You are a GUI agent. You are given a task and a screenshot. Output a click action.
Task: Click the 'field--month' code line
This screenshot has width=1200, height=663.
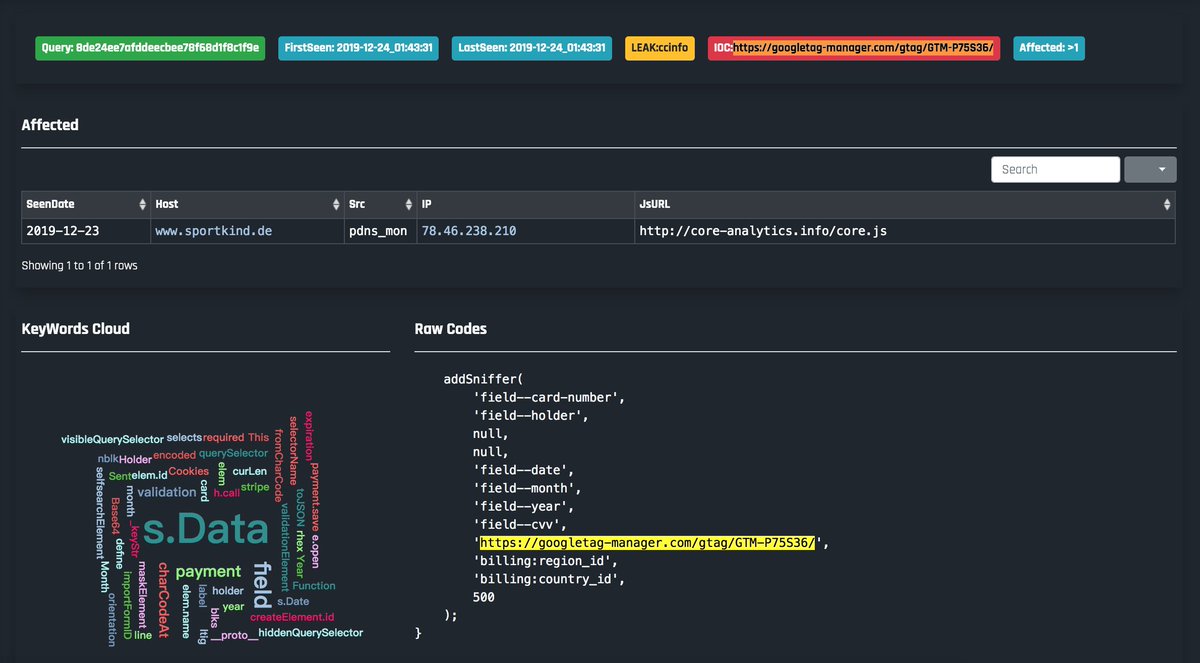pos(527,488)
